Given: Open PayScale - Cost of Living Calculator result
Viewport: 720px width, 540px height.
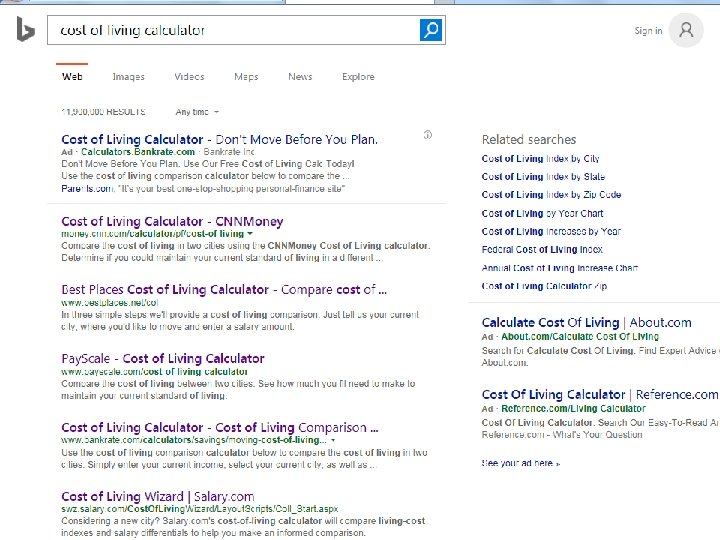Looking at the screenshot, I should coord(163,358).
